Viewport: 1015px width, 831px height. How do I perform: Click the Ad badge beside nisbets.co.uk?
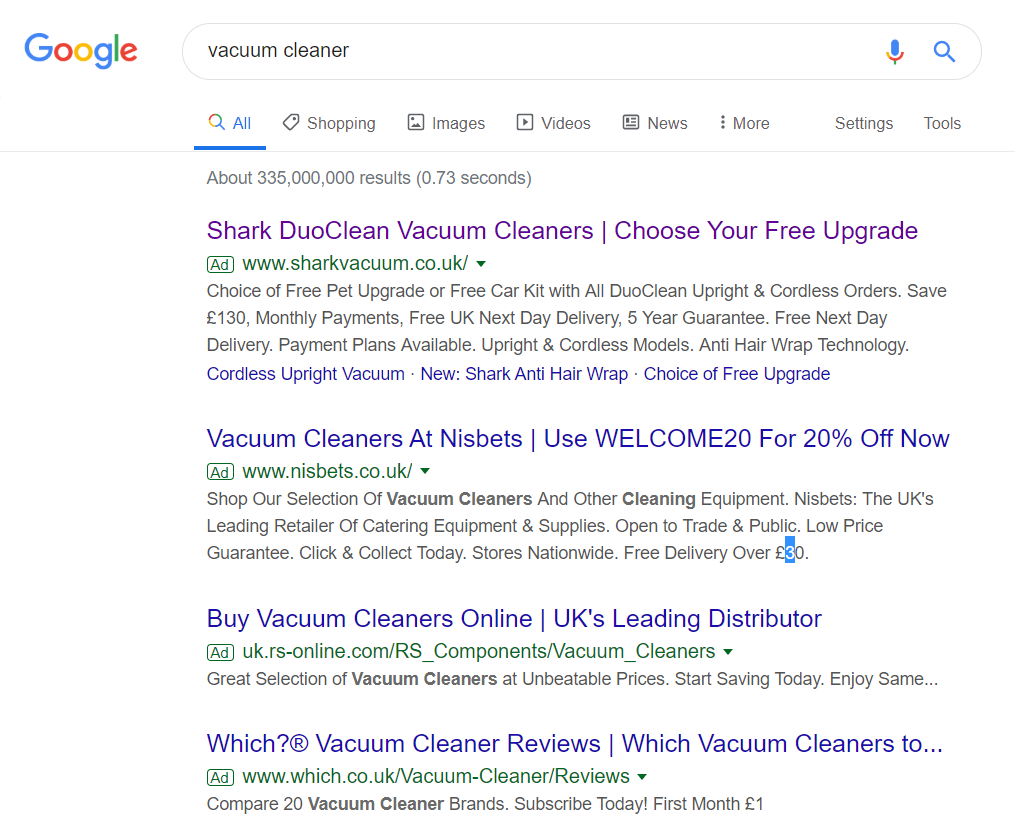220,472
